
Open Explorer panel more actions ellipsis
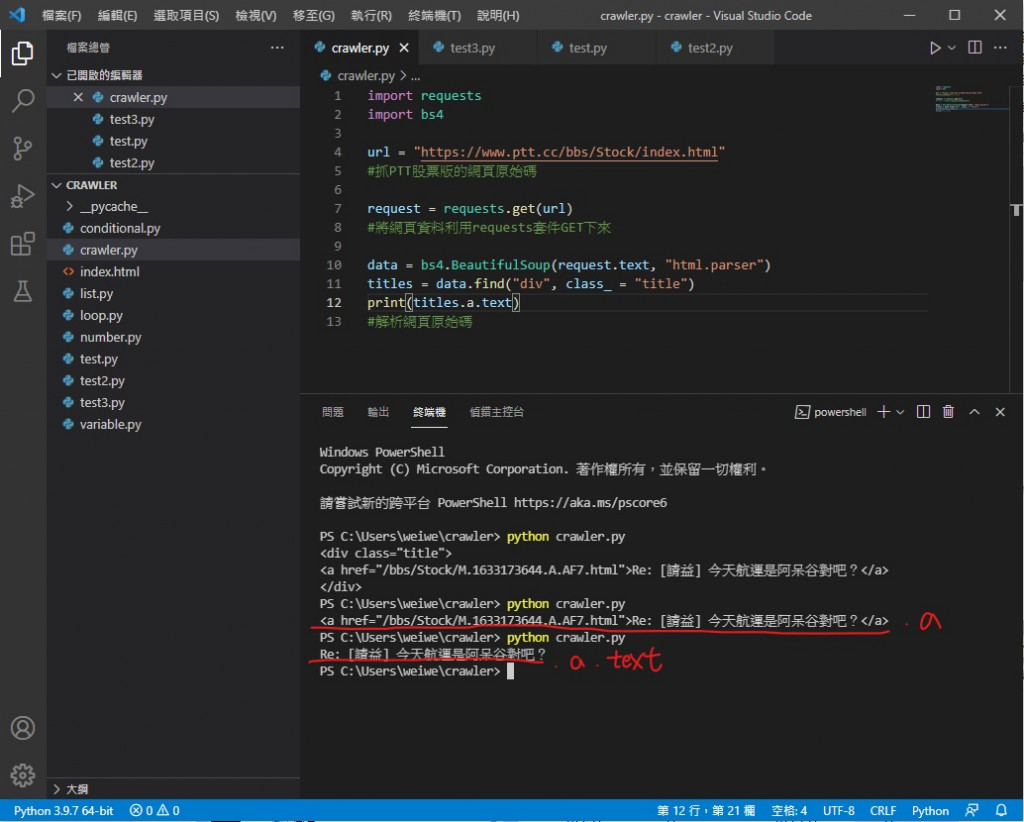click(x=277, y=48)
